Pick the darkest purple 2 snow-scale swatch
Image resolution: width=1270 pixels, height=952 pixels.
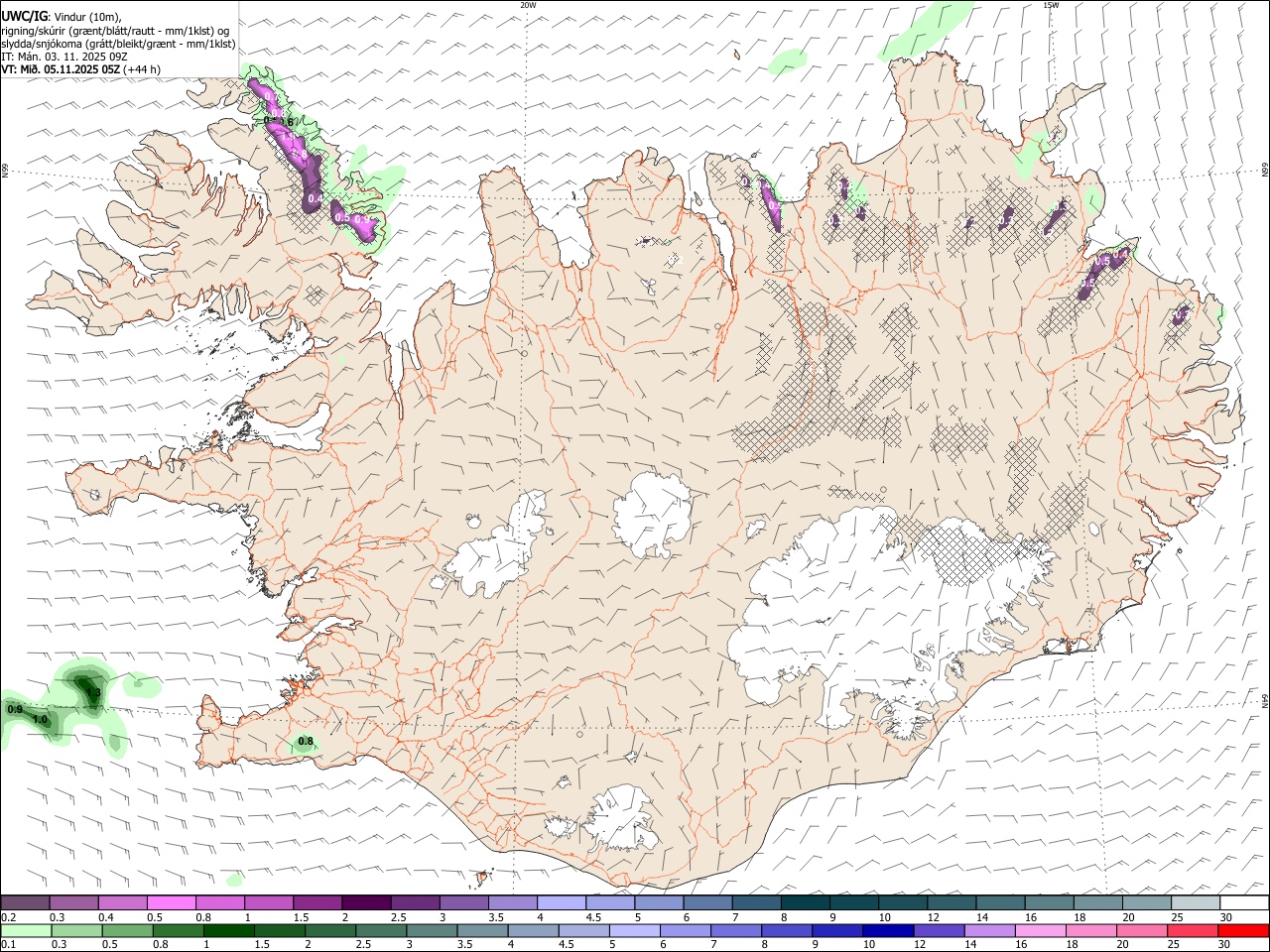coord(365,902)
